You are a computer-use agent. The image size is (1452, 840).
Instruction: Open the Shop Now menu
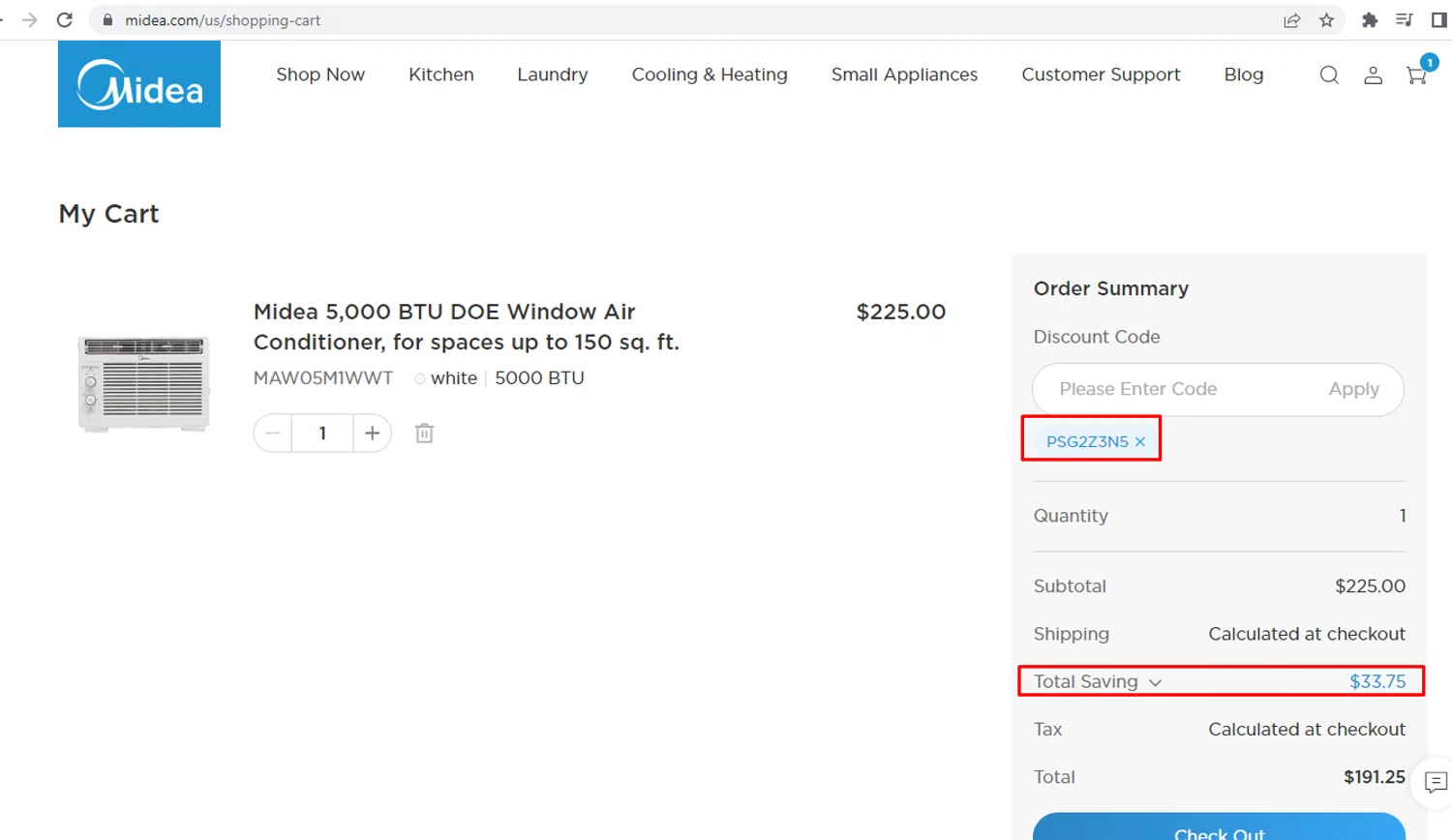point(320,75)
